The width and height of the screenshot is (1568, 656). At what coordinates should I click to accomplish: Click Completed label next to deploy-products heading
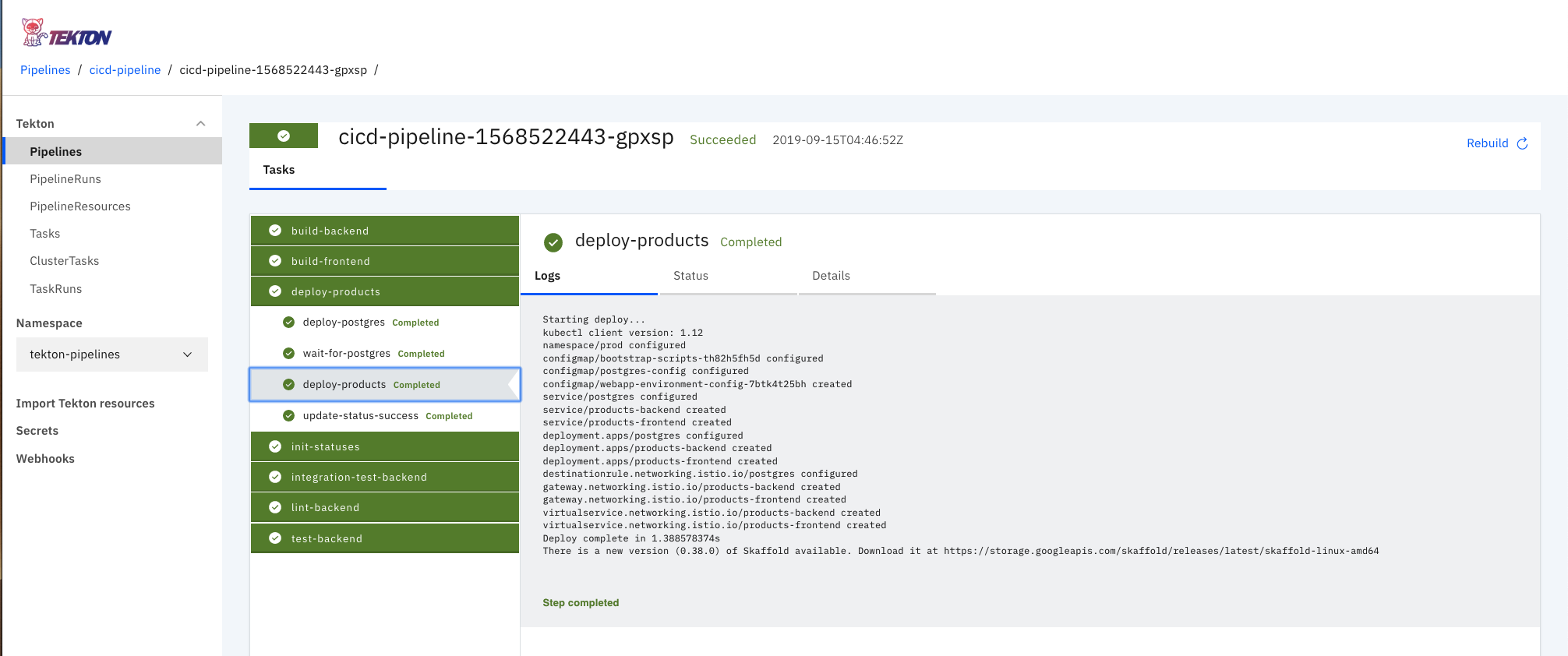coord(750,242)
